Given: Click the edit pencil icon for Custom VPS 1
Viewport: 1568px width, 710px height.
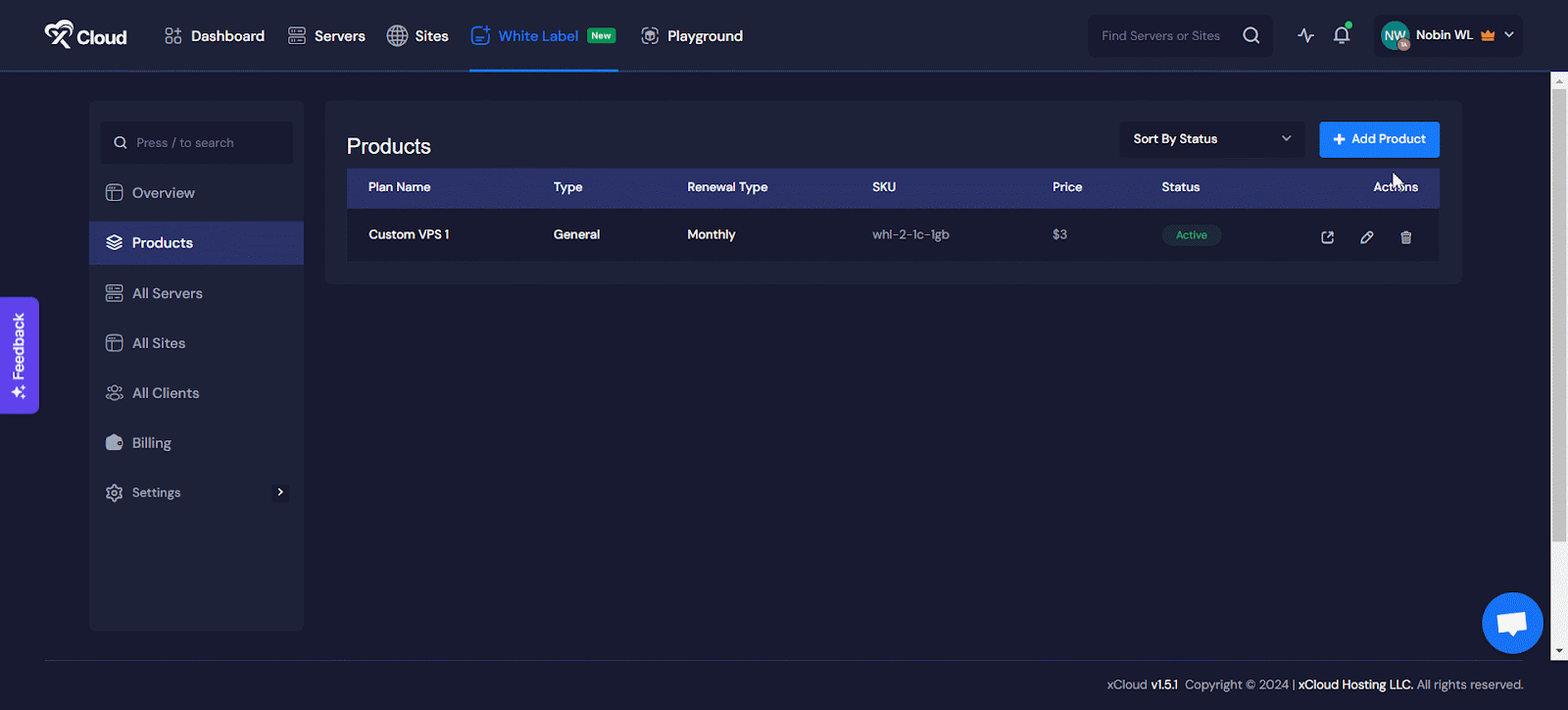Looking at the screenshot, I should tap(1366, 237).
